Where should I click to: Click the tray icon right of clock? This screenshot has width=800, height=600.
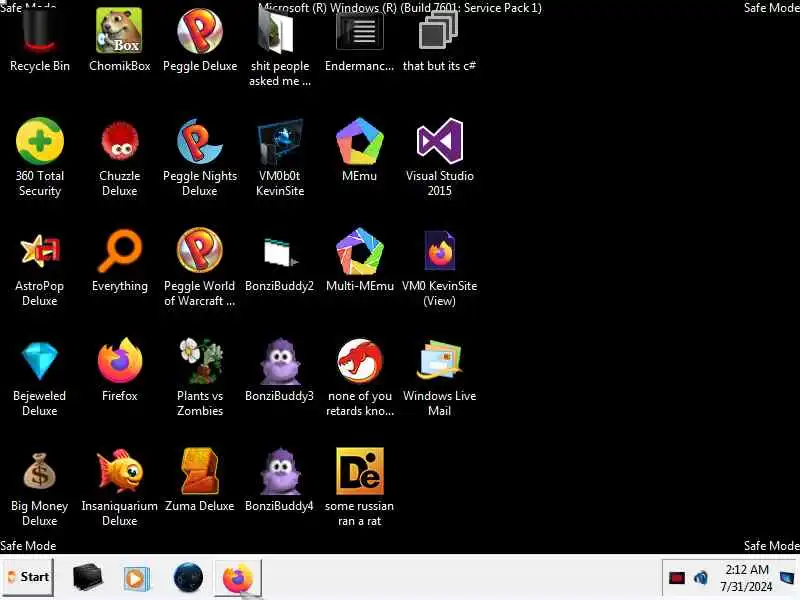[x=787, y=578]
